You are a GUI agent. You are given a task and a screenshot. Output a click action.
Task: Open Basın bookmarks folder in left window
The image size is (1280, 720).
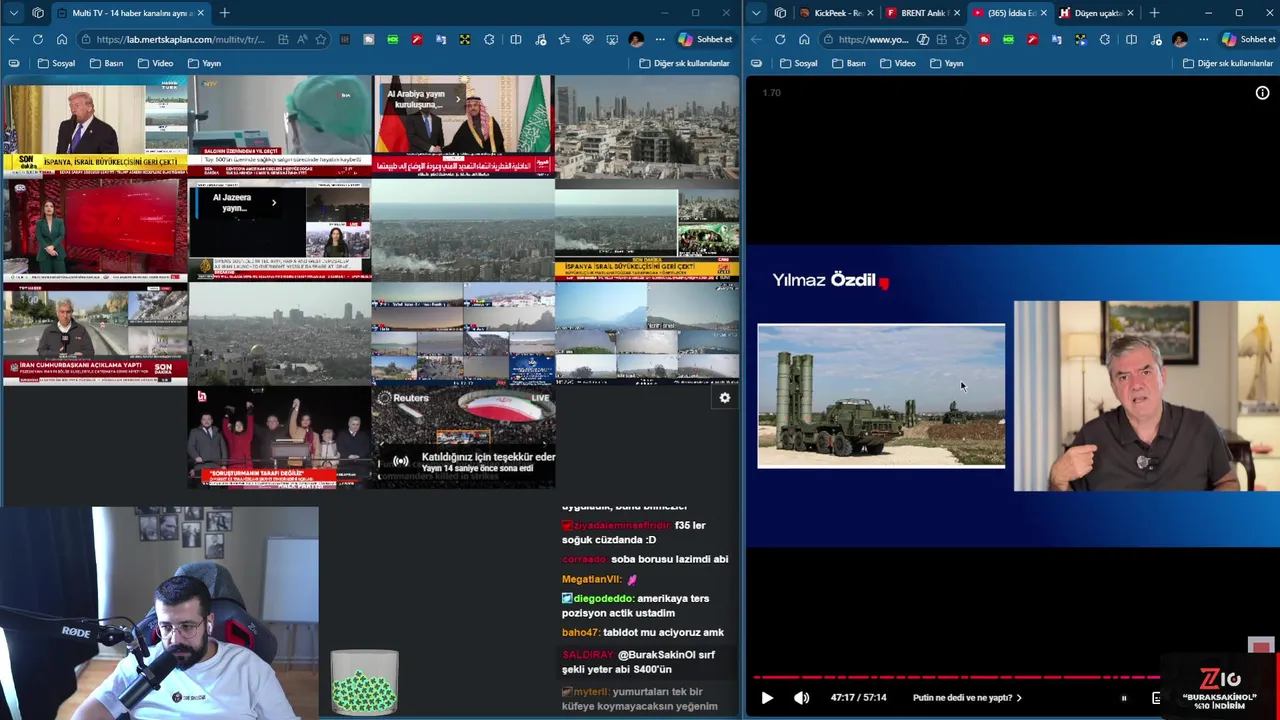point(106,63)
